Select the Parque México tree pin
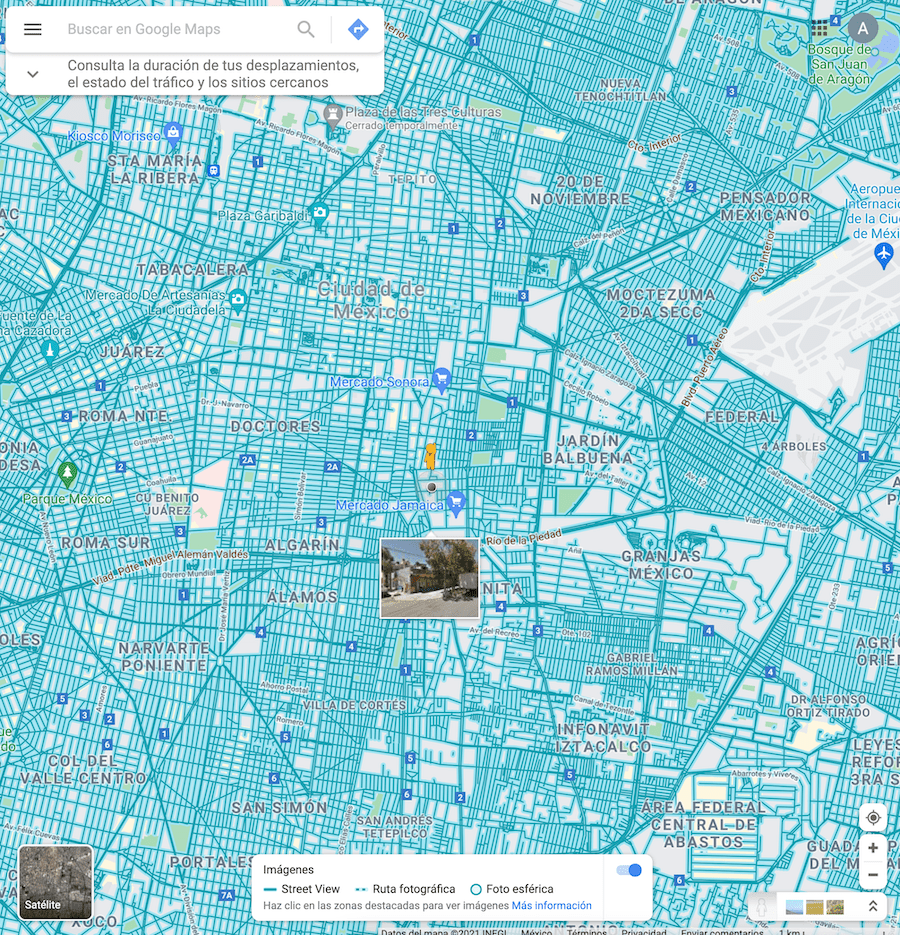The image size is (900, 935). 67,473
